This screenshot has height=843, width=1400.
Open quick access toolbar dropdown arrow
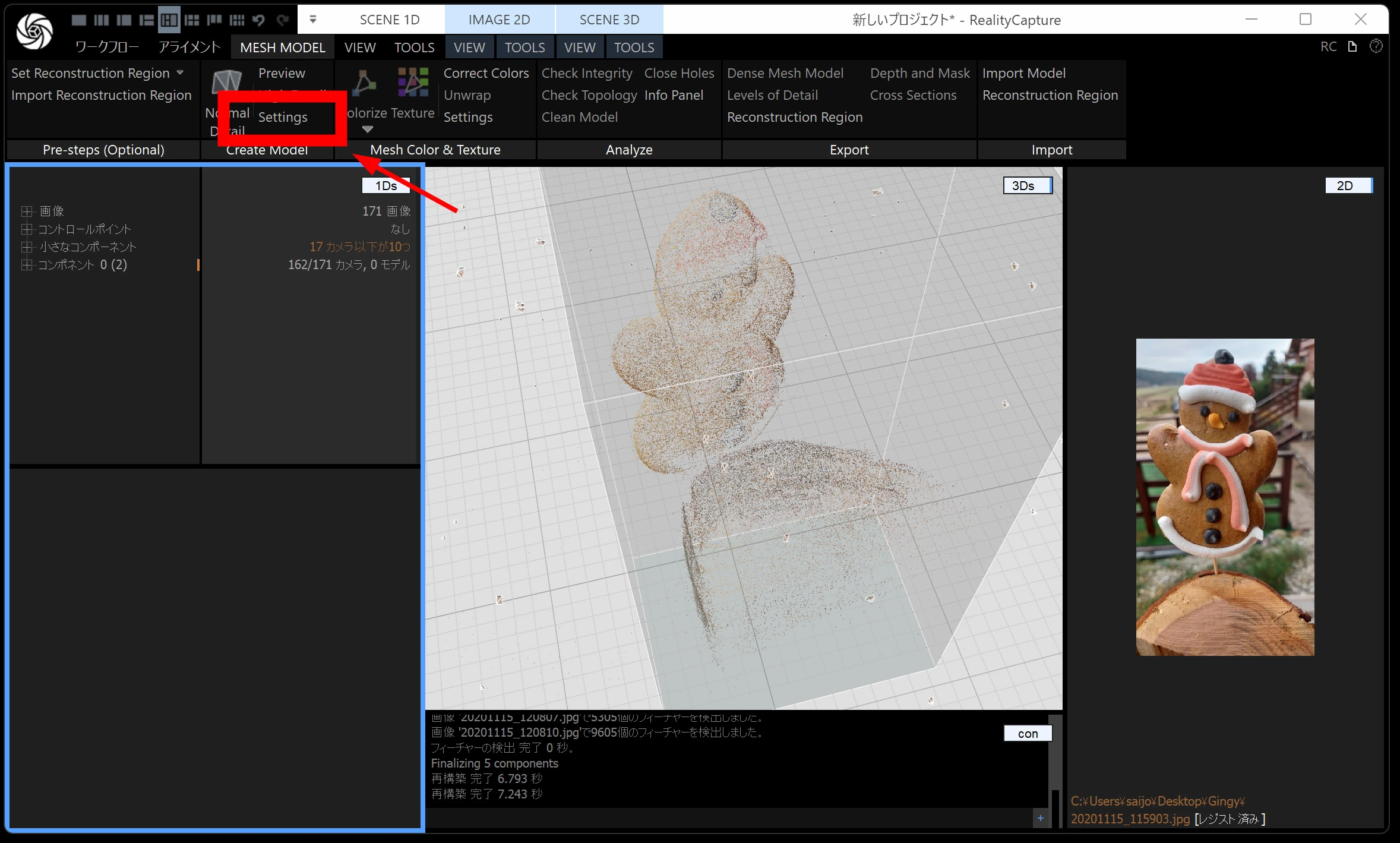click(313, 20)
